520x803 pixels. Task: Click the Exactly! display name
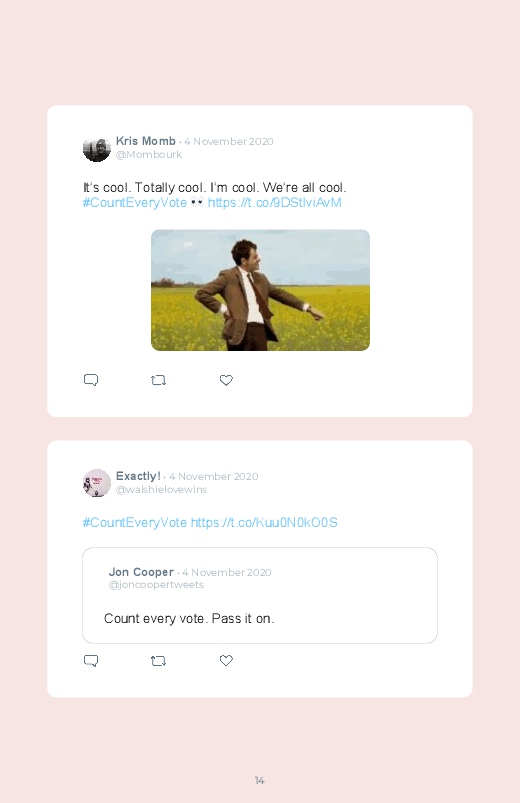tap(138, 476)
